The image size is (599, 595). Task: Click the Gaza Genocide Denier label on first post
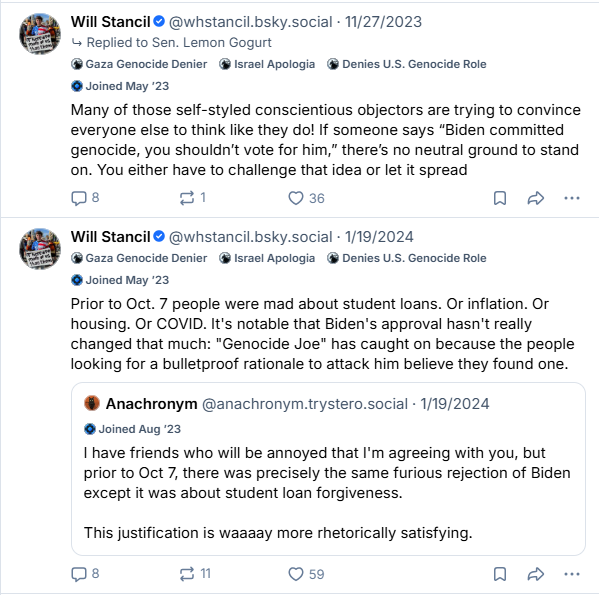[139, 64]
